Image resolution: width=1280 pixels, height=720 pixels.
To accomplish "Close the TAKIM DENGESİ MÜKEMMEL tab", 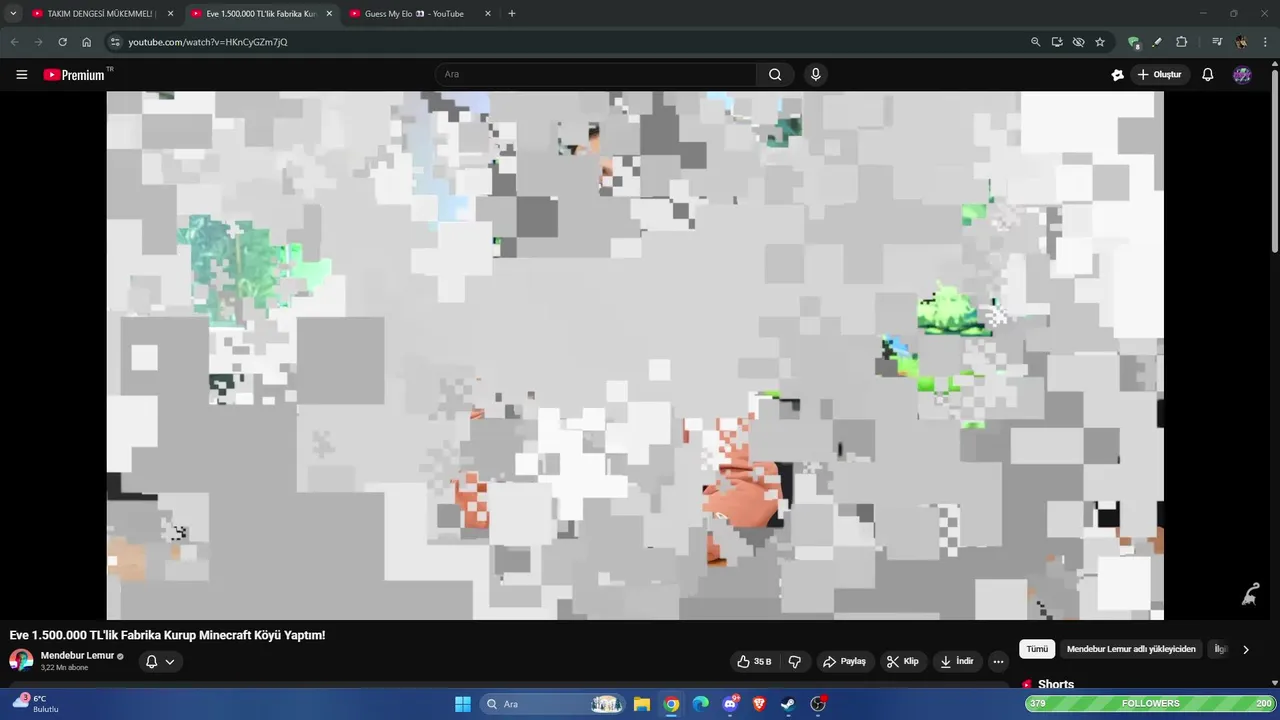I will 170,14.
